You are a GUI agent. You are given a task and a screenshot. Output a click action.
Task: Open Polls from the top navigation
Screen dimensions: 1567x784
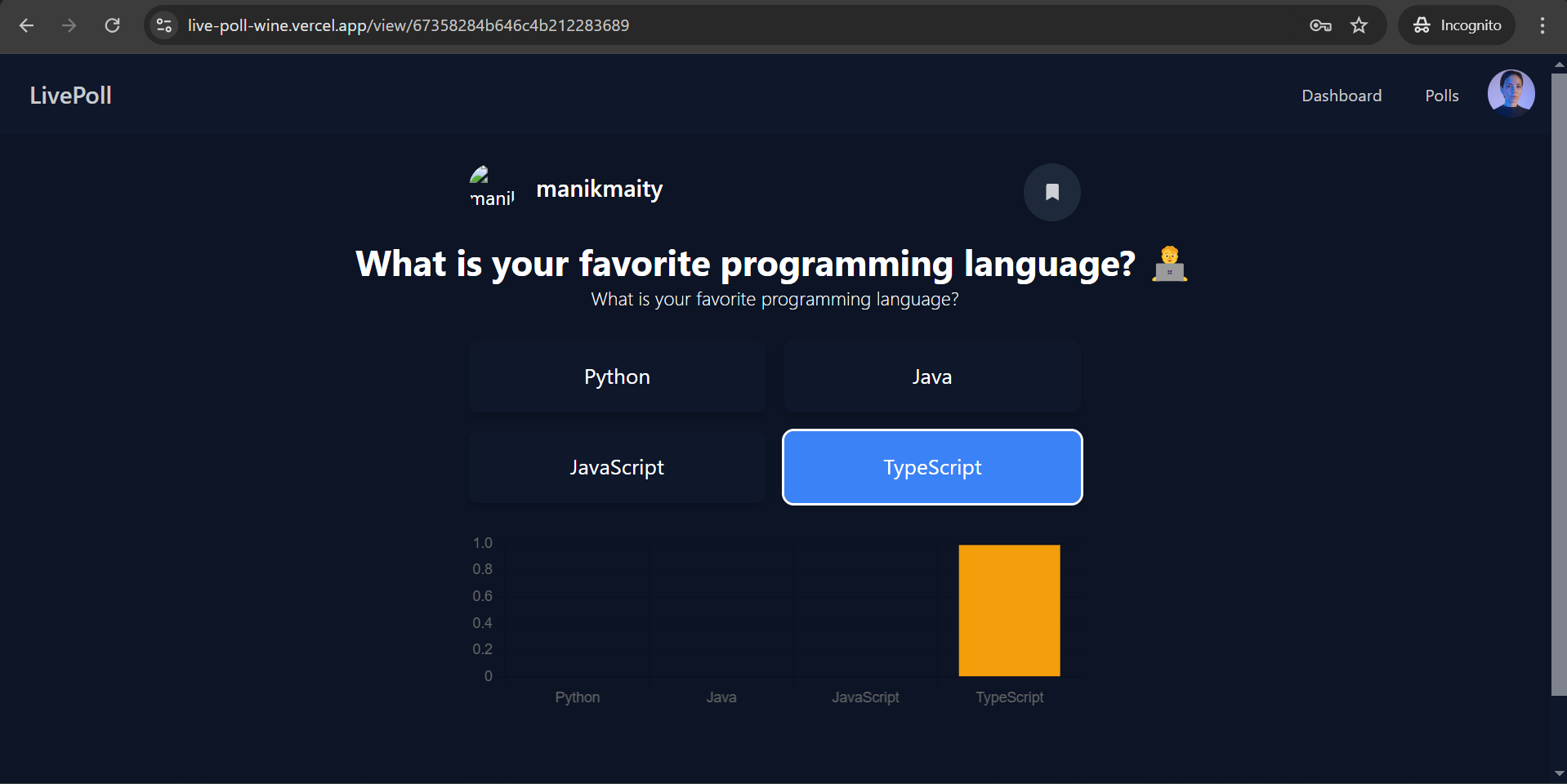tap(1441, 96)
